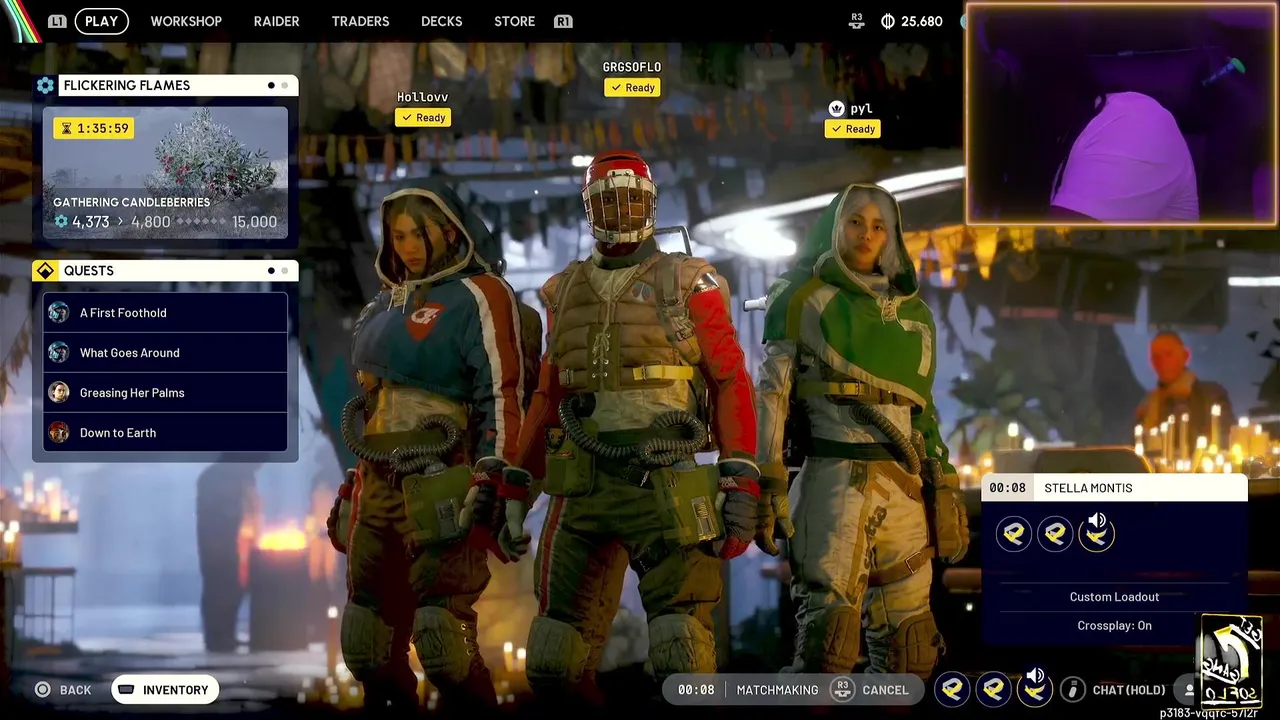Open INVENTORY from bottom bar
This screenshot has height=720, width=1280.
click(x=165, y=690)
